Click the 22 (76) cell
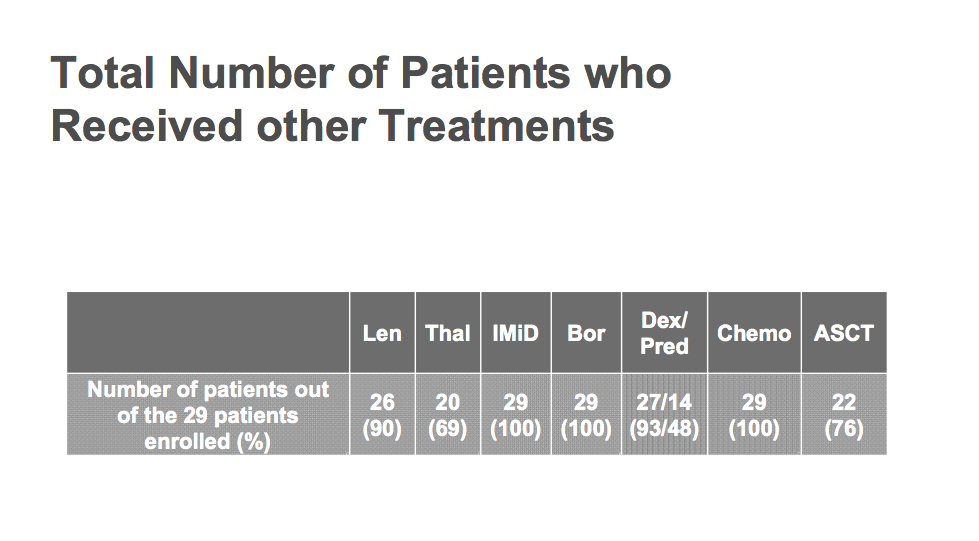The width and height of the screenshot is (979, 541). (x=844, y=415)
